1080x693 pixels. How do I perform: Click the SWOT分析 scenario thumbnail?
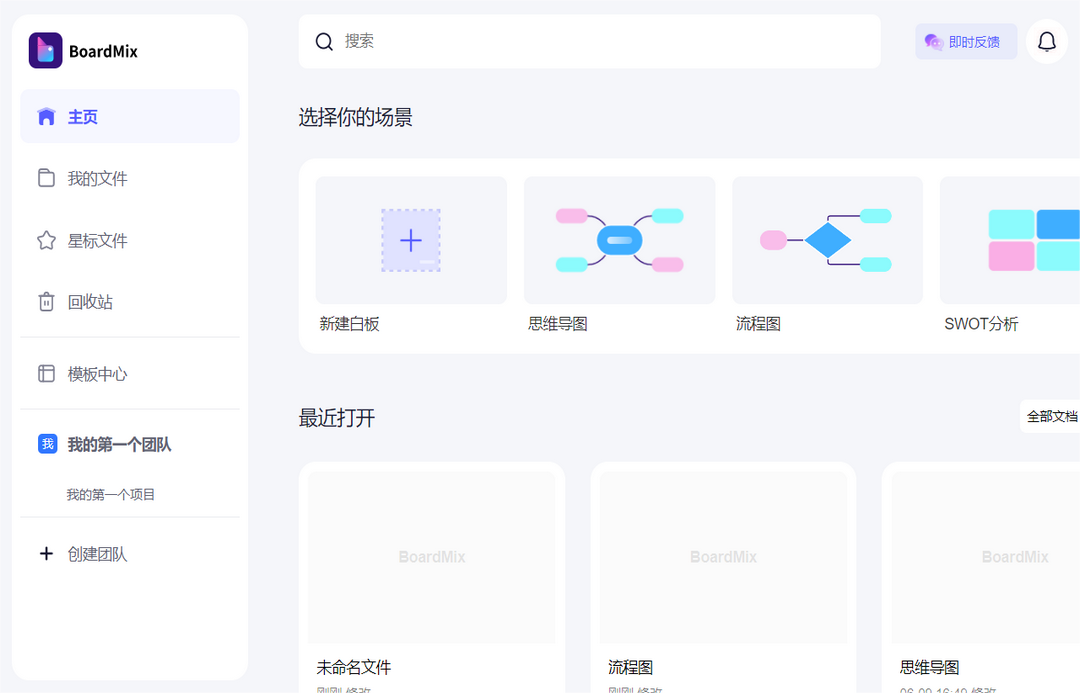pos(1010,240)
